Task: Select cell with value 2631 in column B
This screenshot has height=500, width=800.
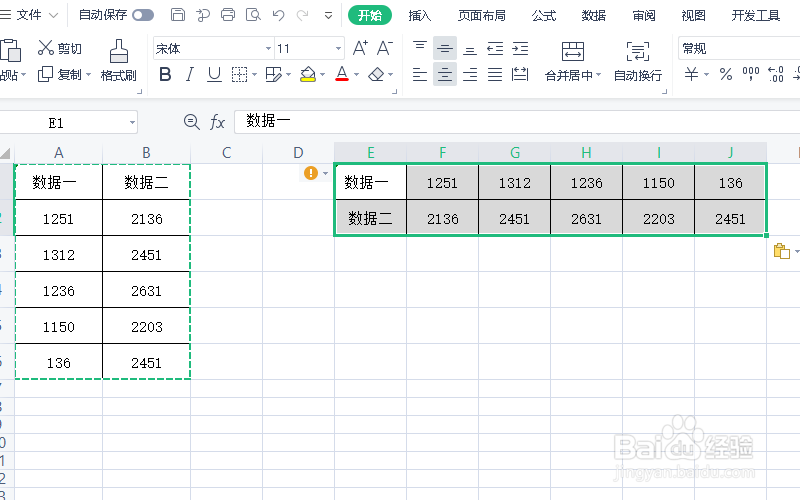Action: 146,290
